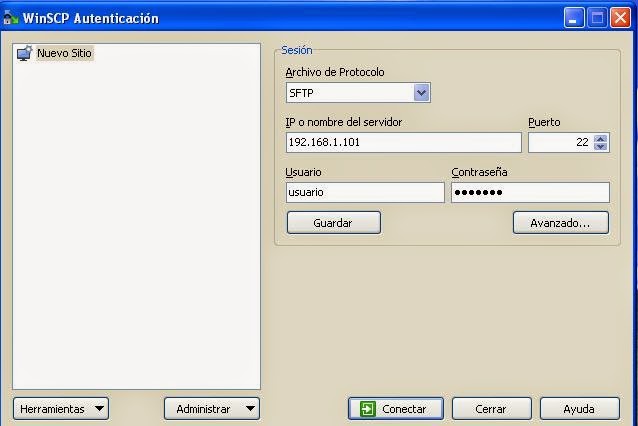The height and width of the screenshot is (426, 638).
Task: Click the Guardar button
Action: (x=334, y=223)
